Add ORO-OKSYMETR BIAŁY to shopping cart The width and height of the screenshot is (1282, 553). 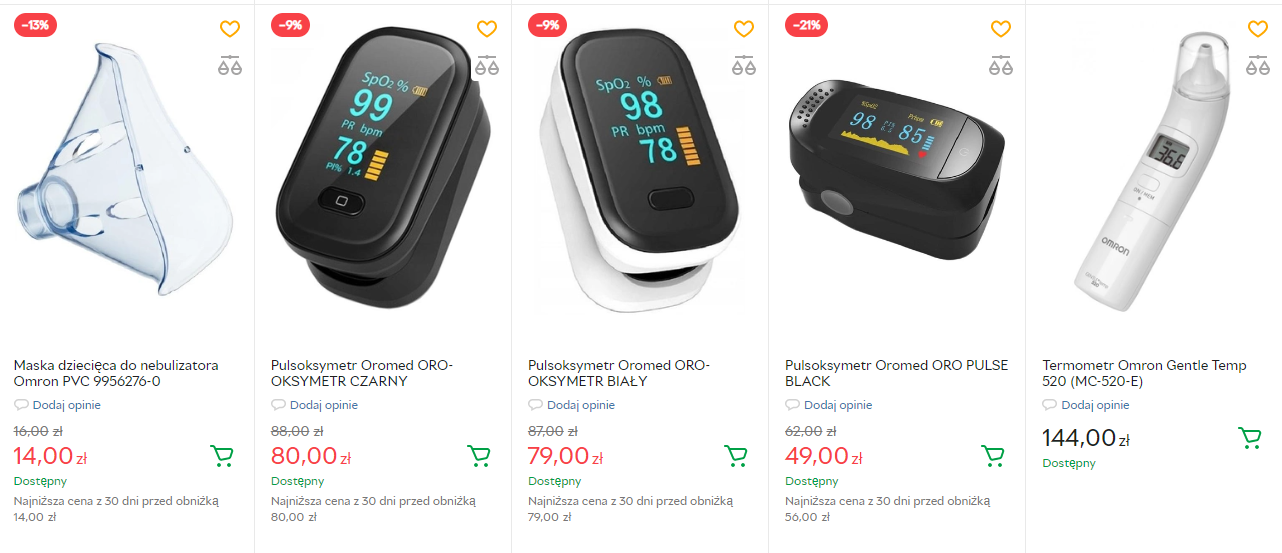(736, 456)
